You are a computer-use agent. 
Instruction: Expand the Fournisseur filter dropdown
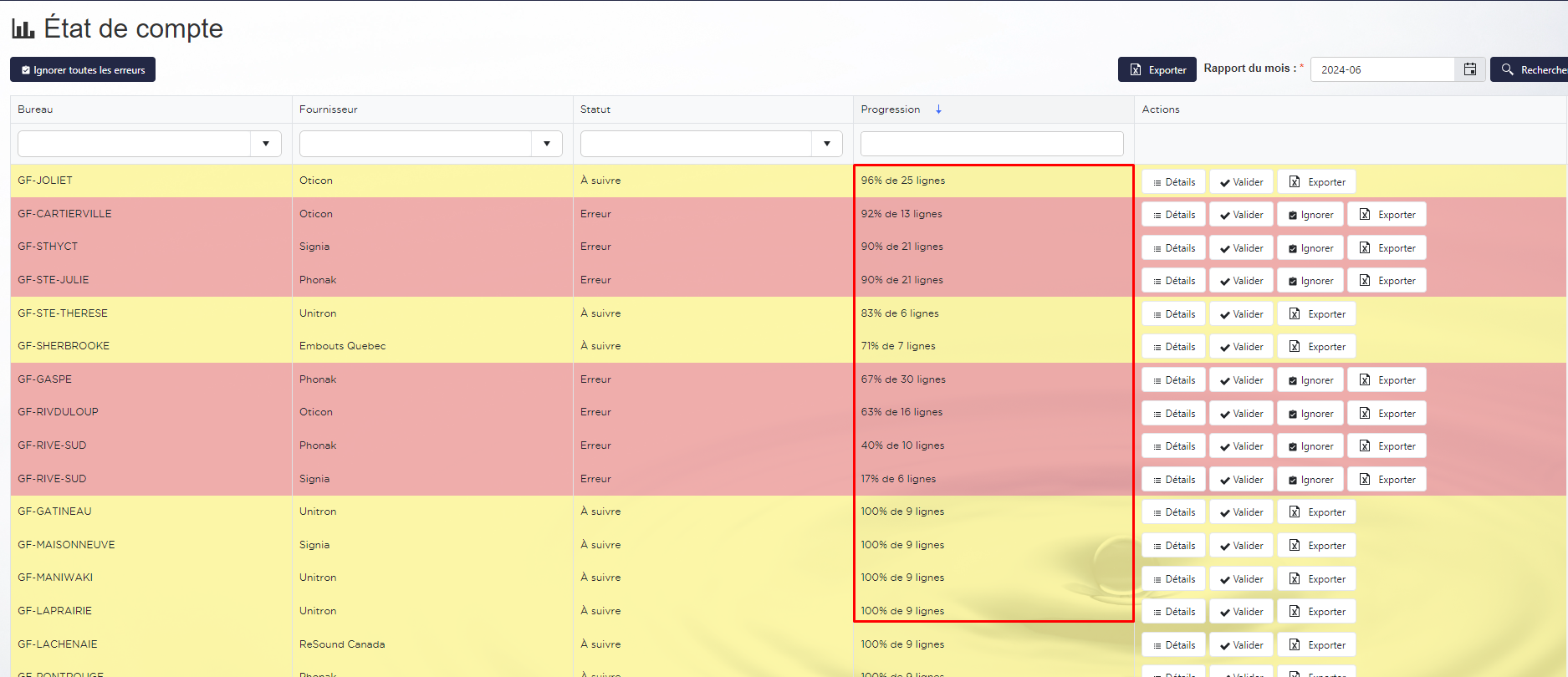[546, 144]
